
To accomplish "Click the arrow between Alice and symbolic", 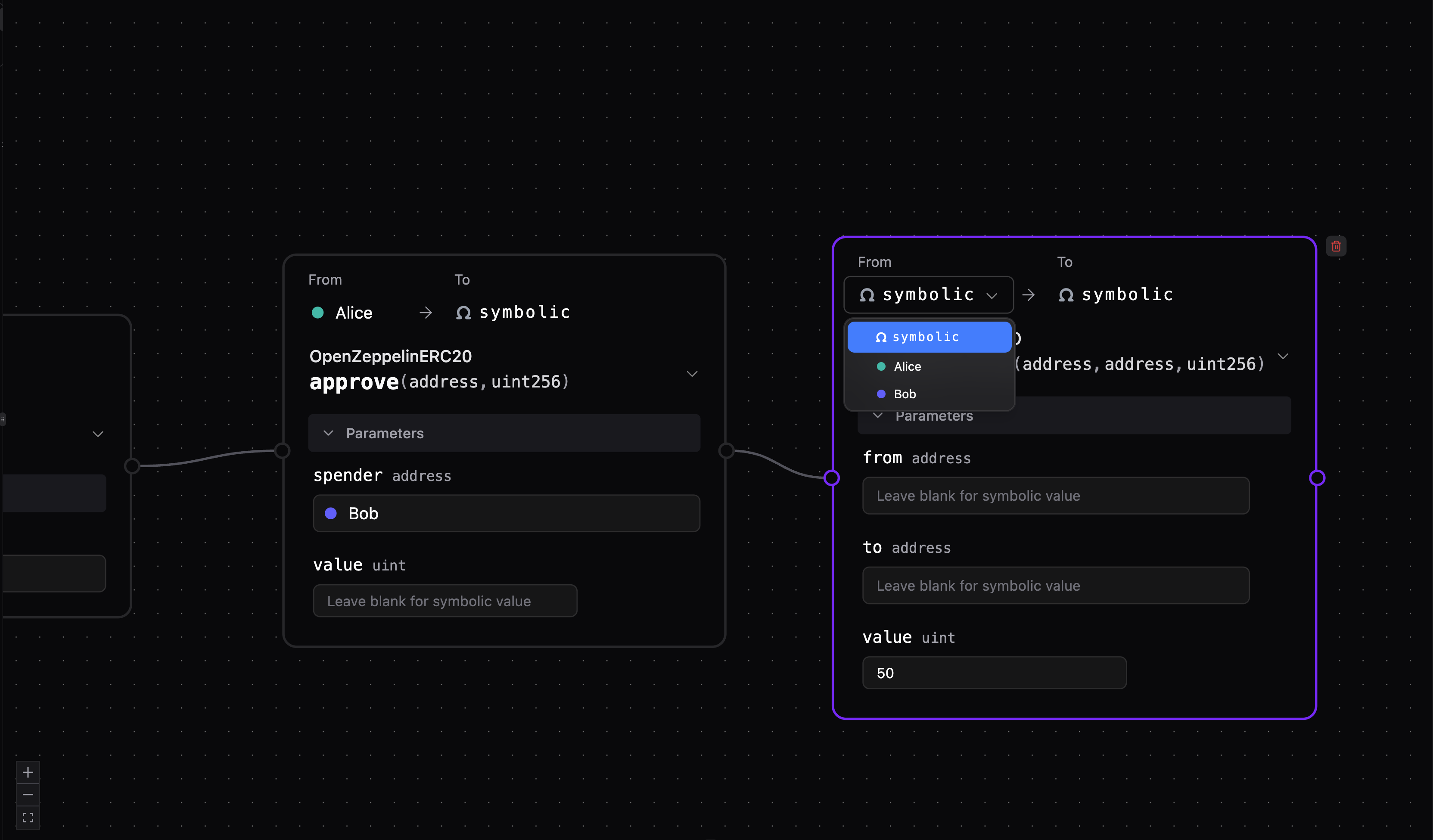I will (x=426, y=313).
